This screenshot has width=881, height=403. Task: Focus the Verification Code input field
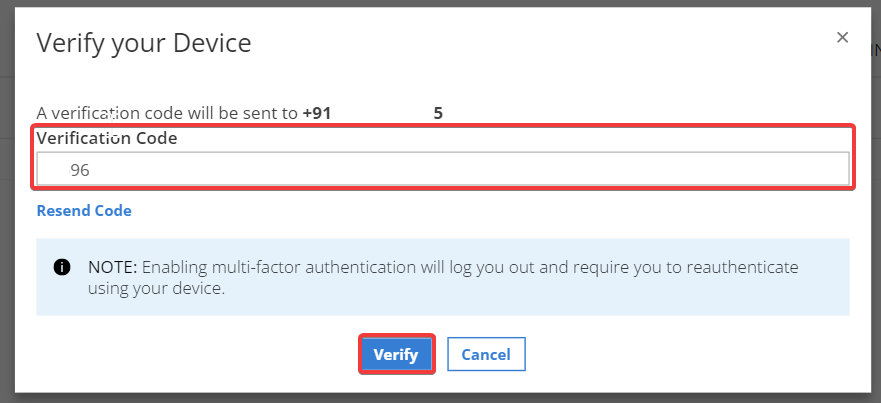[x=443, y=169]
